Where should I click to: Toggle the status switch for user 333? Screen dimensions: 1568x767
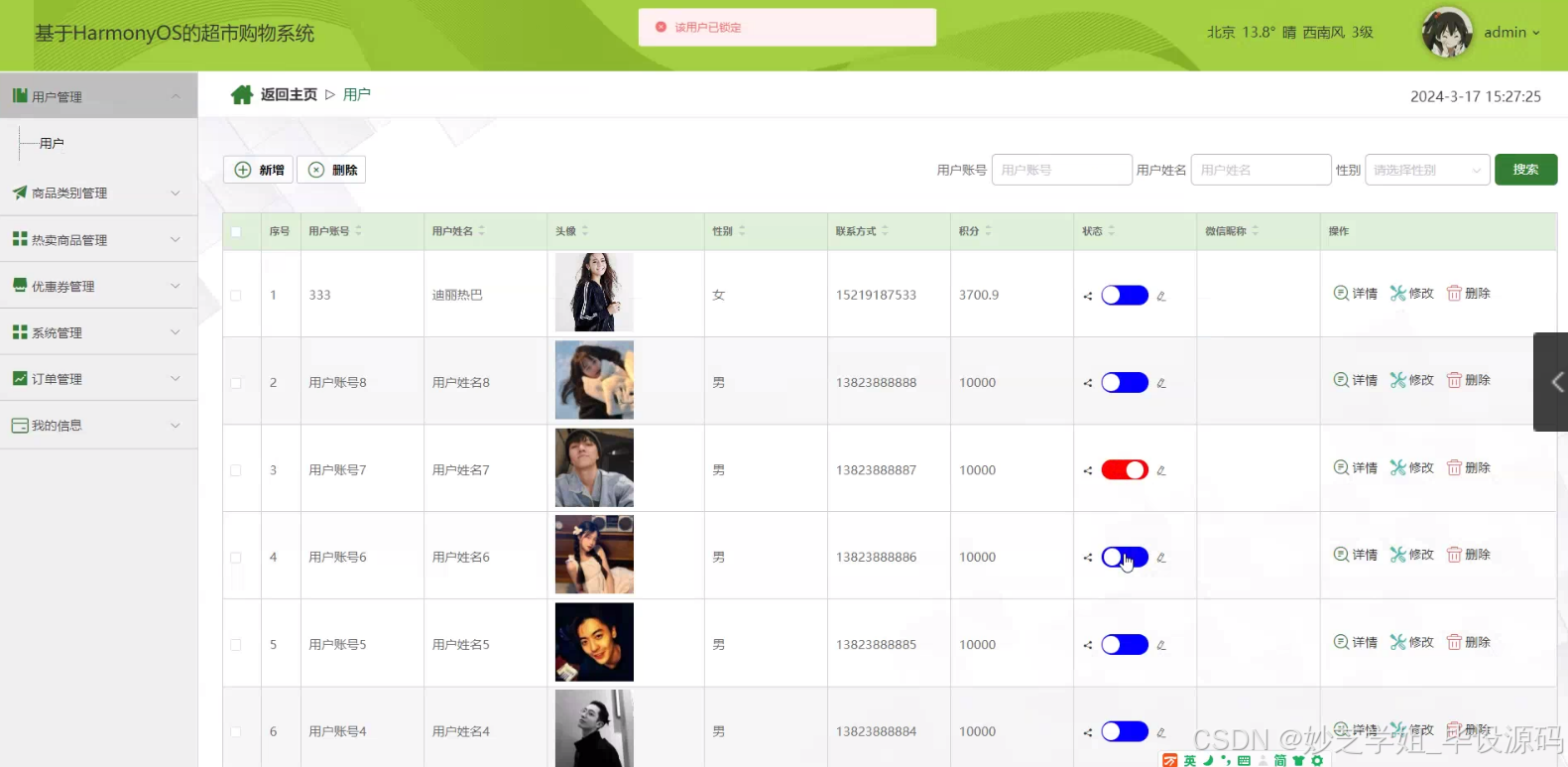tap(1125, 295)
